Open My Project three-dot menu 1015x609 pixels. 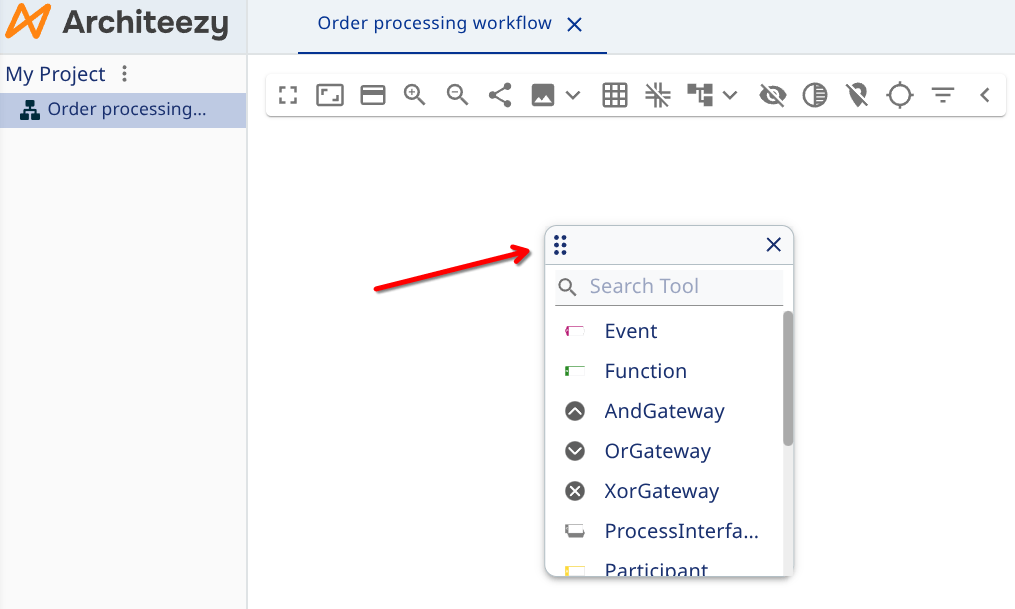tap(124, 74)
